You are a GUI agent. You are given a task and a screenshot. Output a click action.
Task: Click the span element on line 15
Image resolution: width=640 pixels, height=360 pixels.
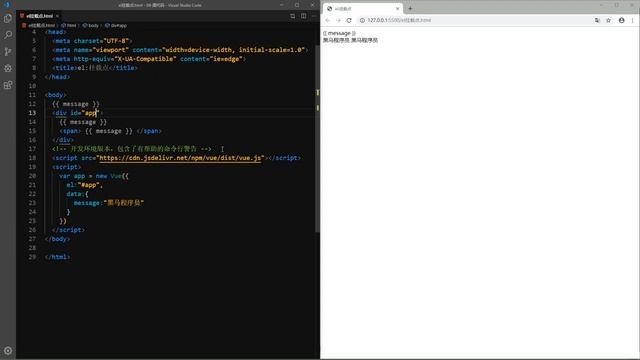click(111, 131)
